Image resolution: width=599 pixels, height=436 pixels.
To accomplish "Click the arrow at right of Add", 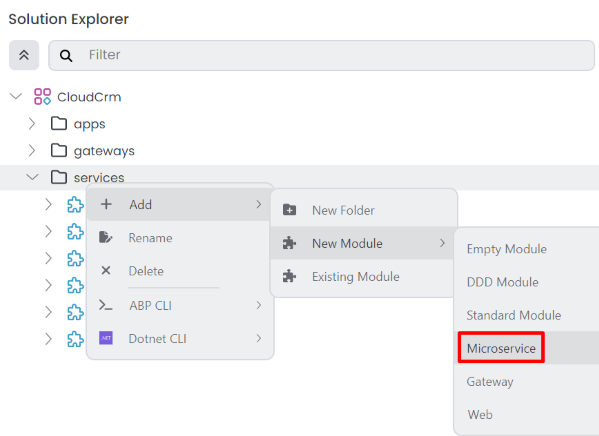I will 259,204.
